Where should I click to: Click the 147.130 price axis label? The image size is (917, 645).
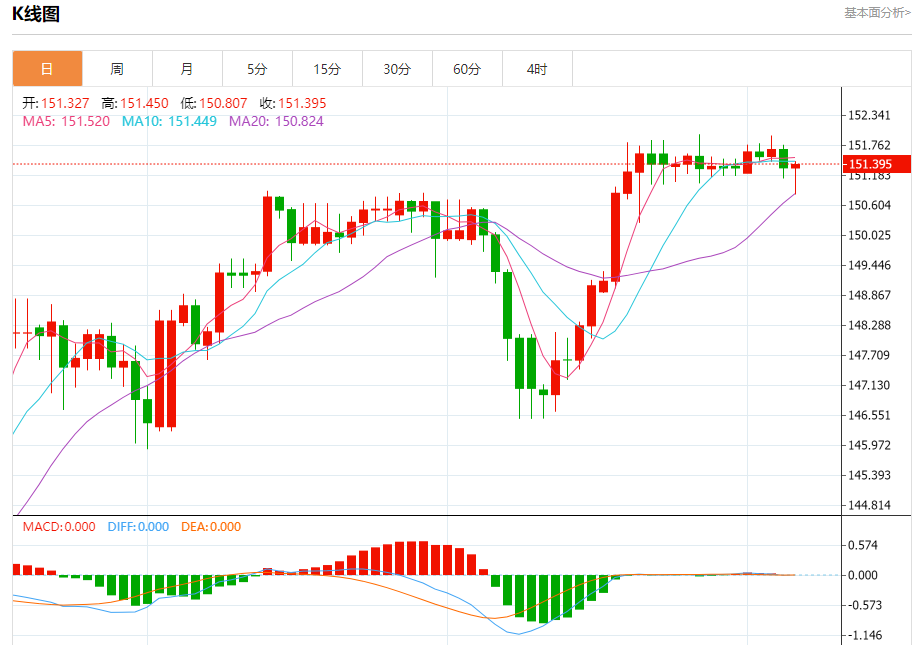click(870, 385)
